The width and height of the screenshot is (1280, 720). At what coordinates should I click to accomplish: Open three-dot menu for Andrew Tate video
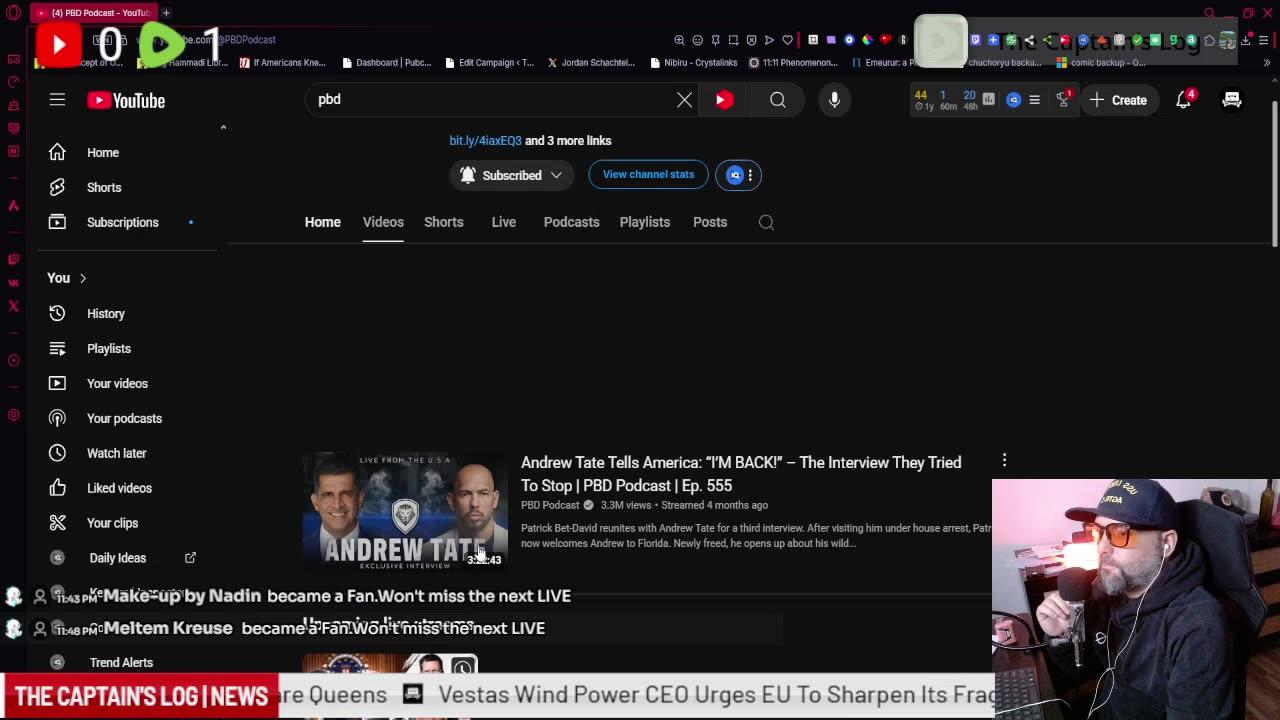1004,461
